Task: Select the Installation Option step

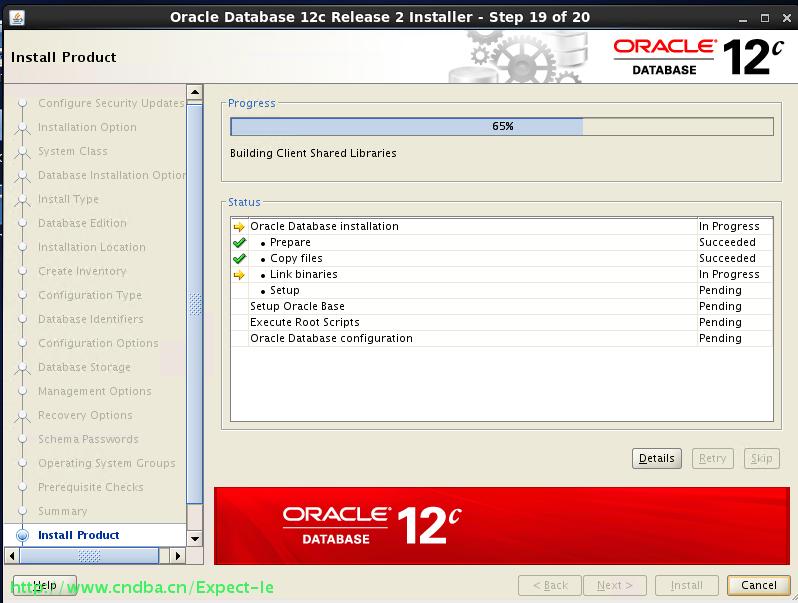Action: 88,127
